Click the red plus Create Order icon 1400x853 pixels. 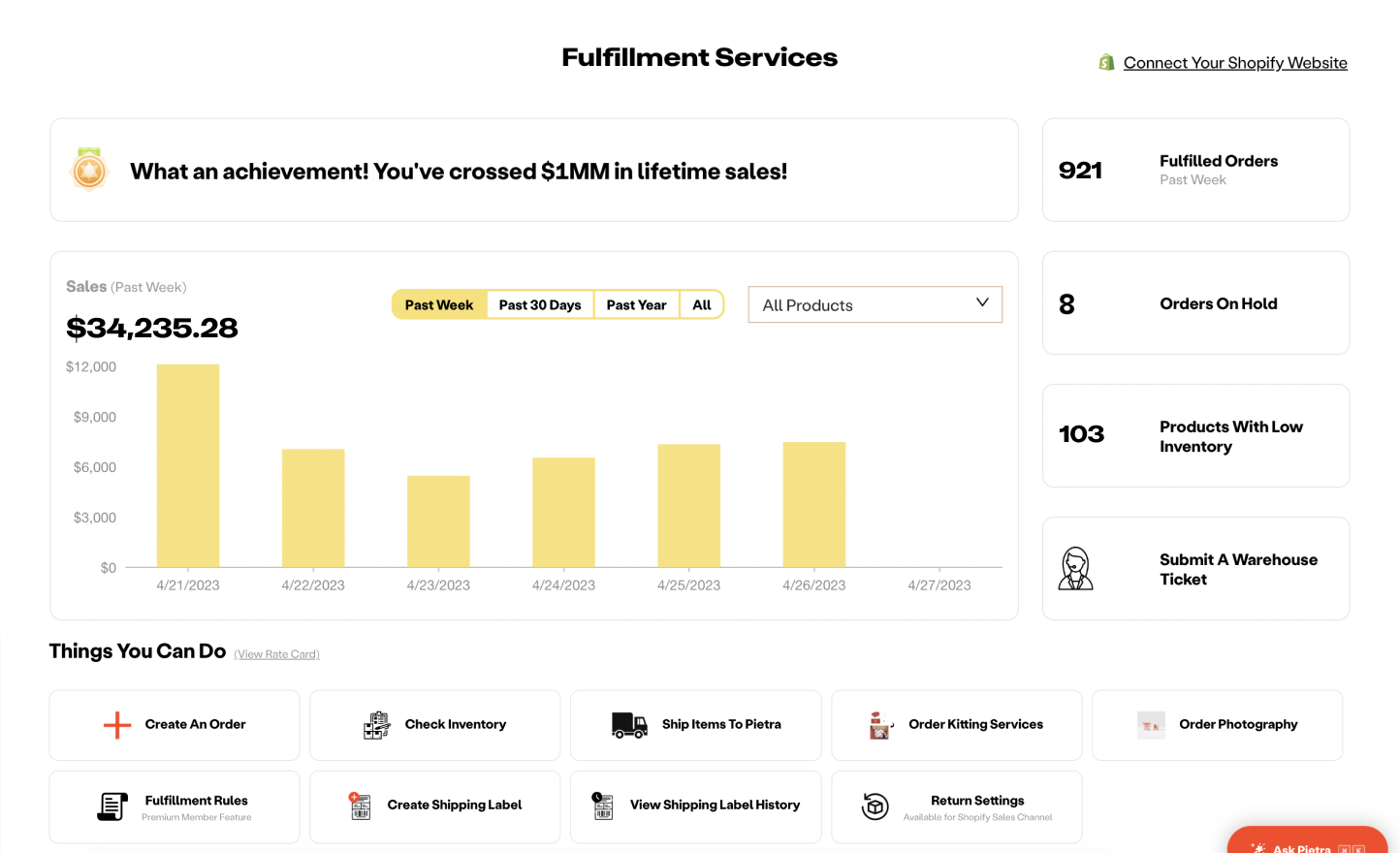117,725
